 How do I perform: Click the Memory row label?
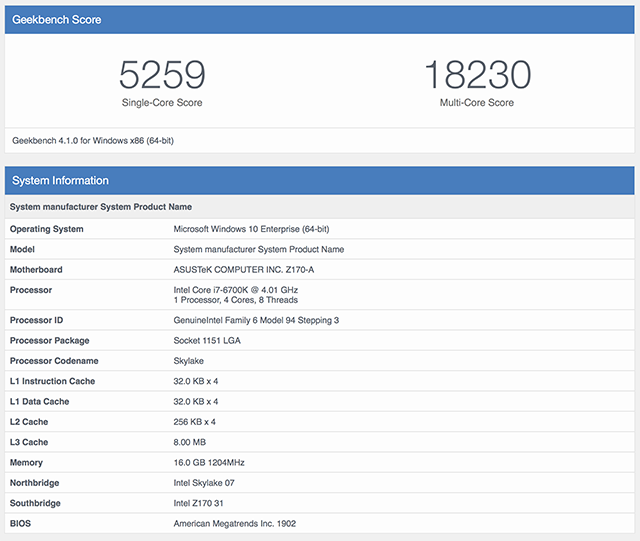tap(26, 463)
